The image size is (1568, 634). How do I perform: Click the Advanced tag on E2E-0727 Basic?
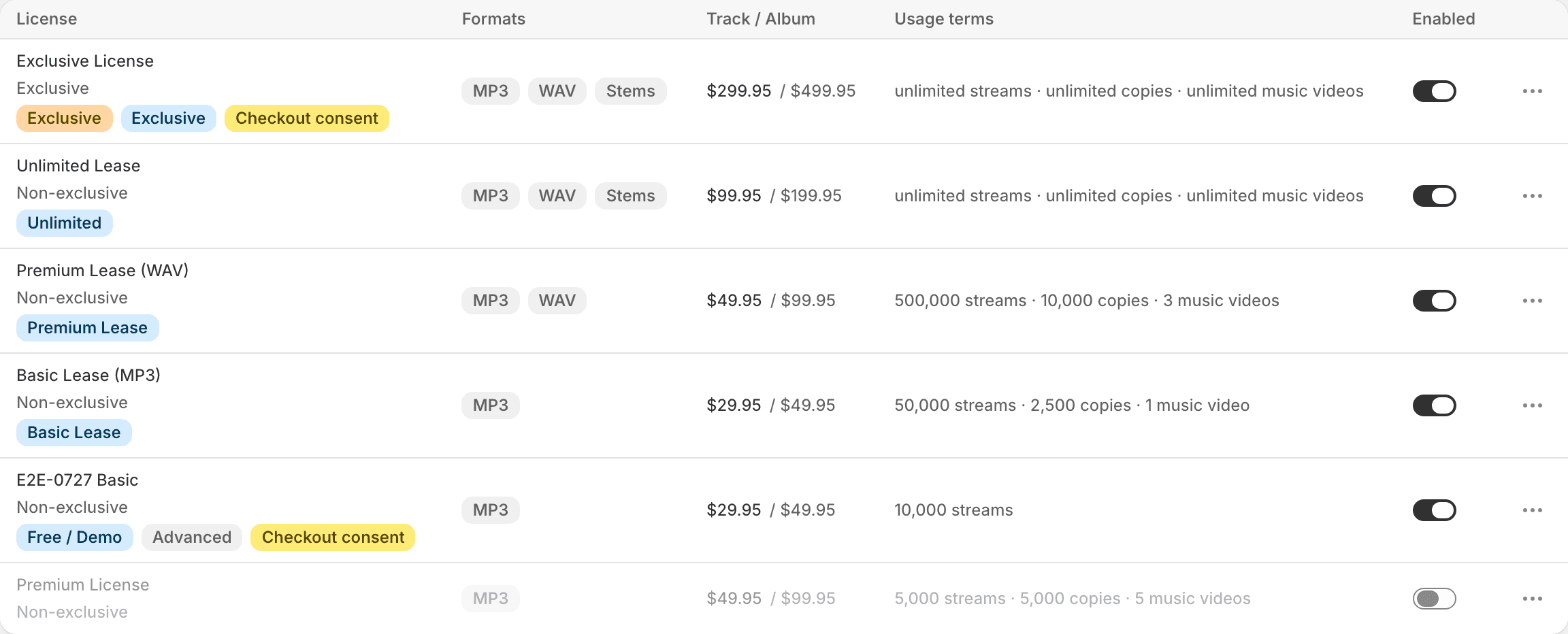point(192,537)
